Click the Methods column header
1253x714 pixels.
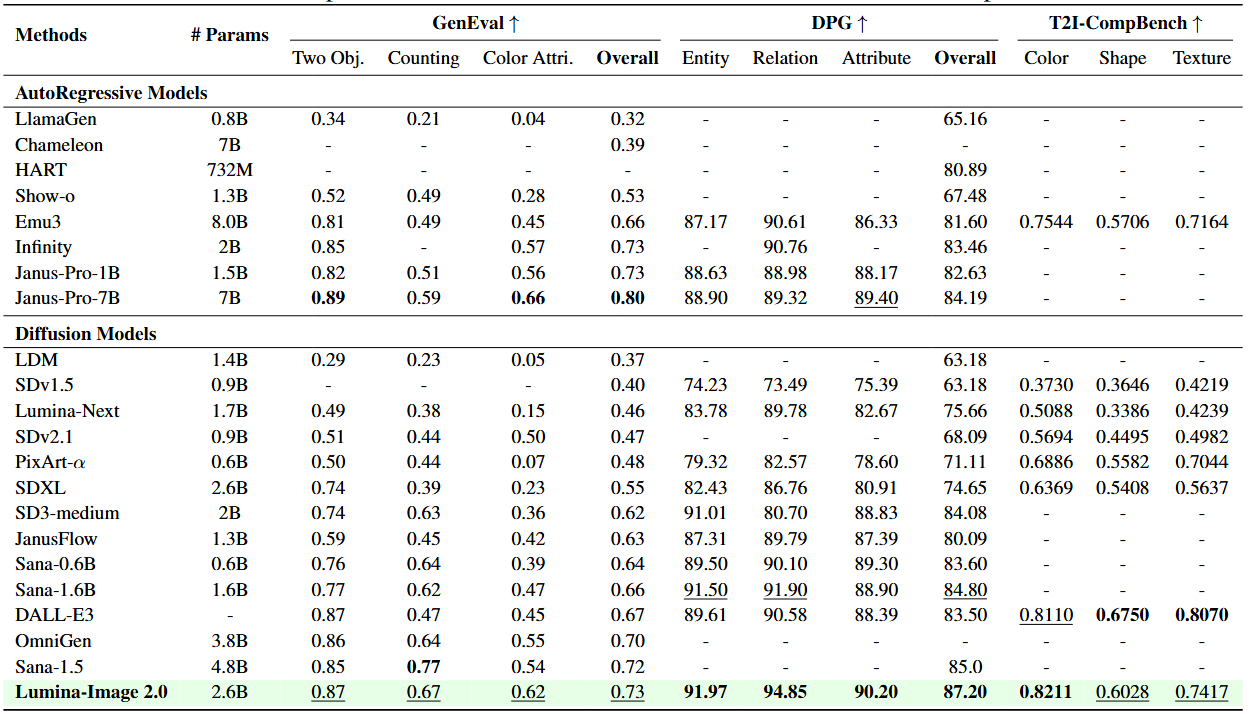[51, 35]
